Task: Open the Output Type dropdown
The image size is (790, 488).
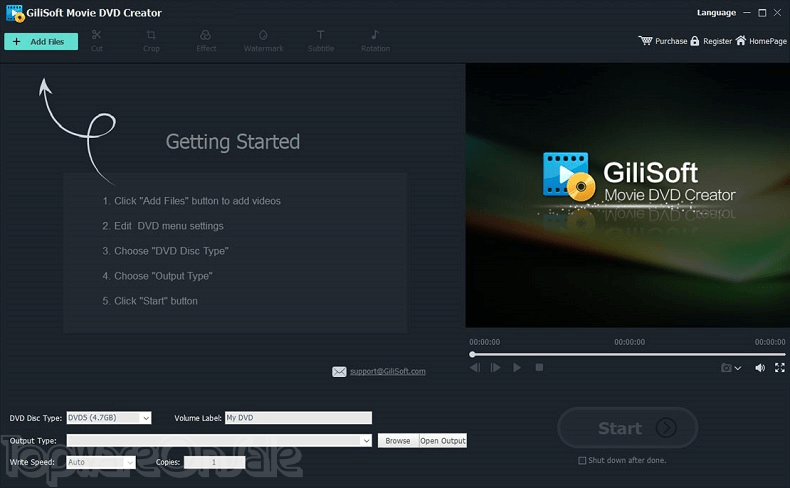Action: [219, 440]
